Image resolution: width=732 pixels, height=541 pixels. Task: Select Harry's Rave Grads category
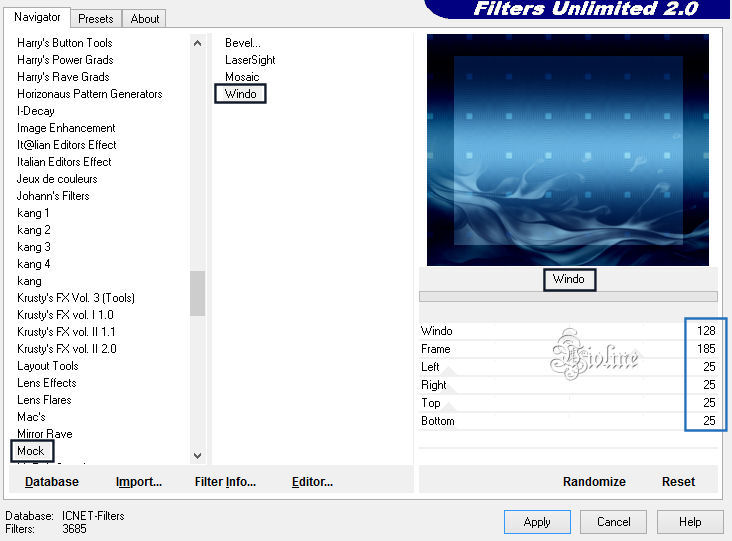point(63,77)
